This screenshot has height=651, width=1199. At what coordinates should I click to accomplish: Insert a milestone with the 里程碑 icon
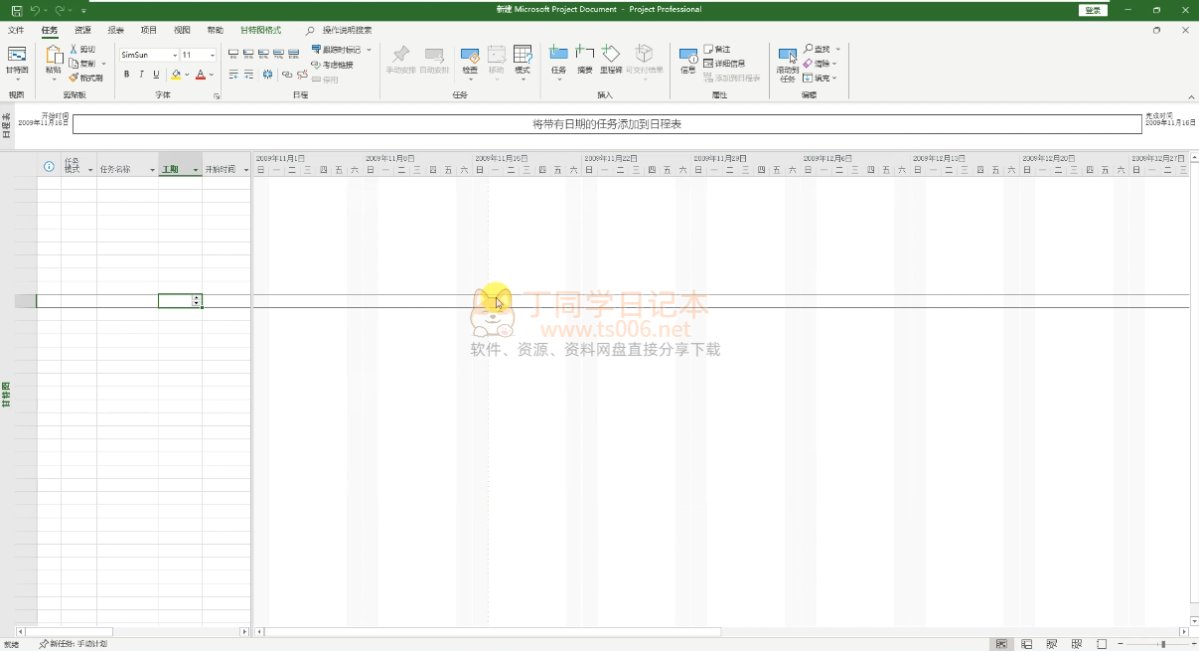[x=610, y=56]
